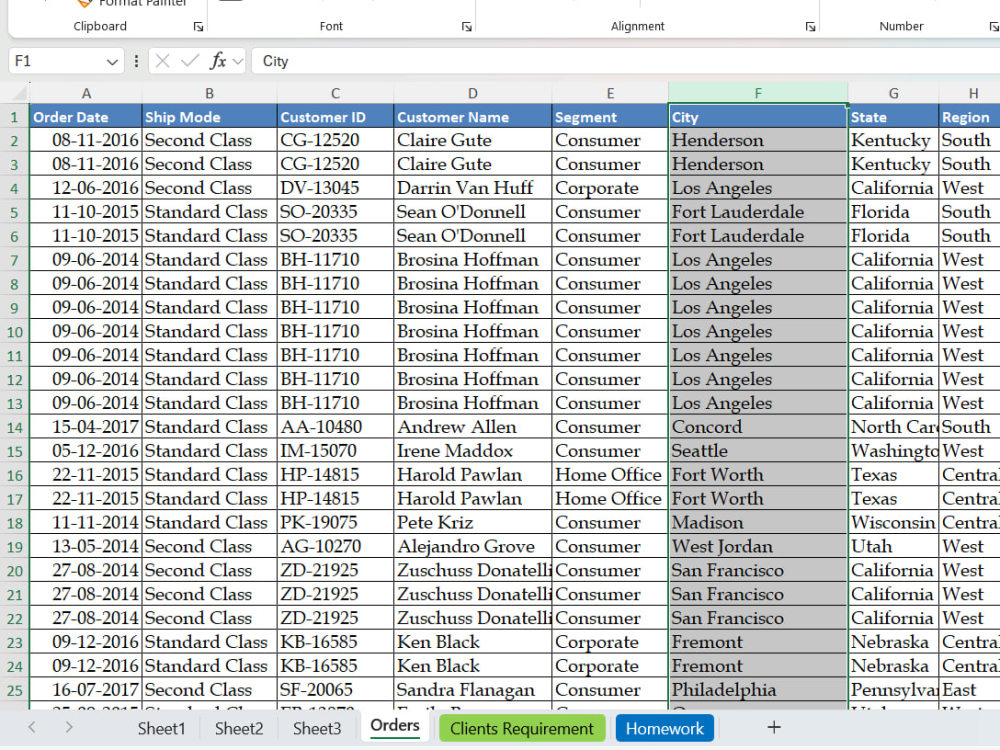The image size is (1000, 750).
Task: Select row 1 header
Action: tap(15, 117)
